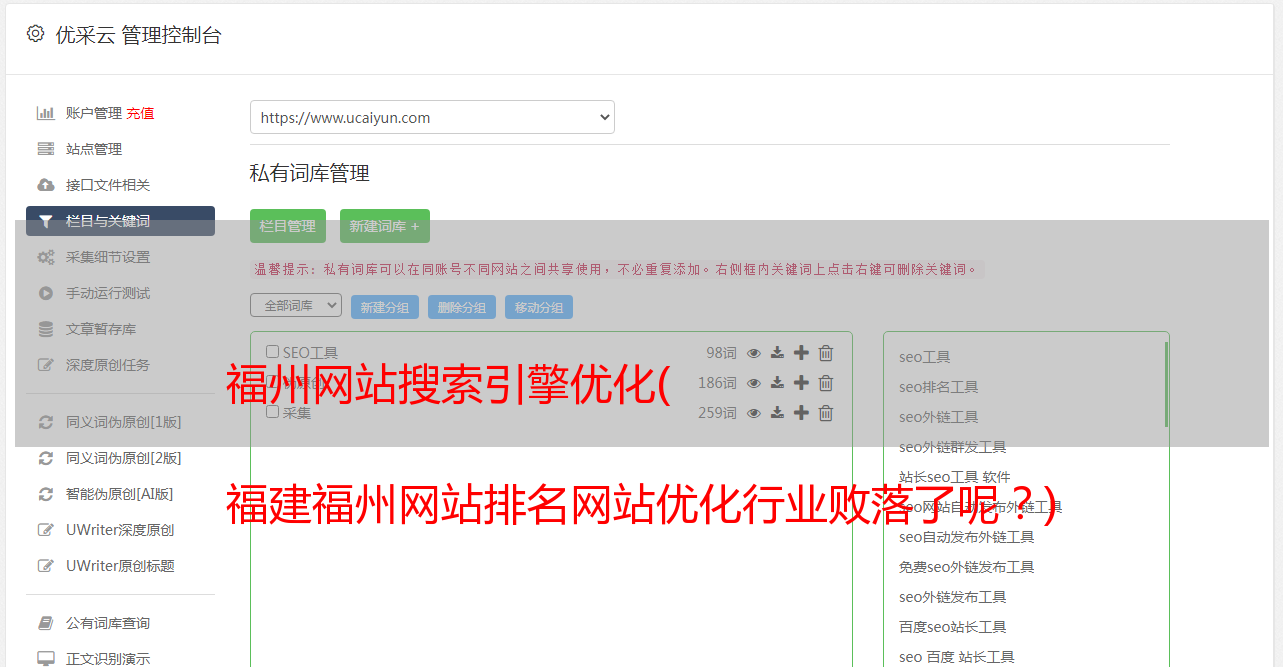Select keyword seo外链工具 in the right list

(938, 417)
